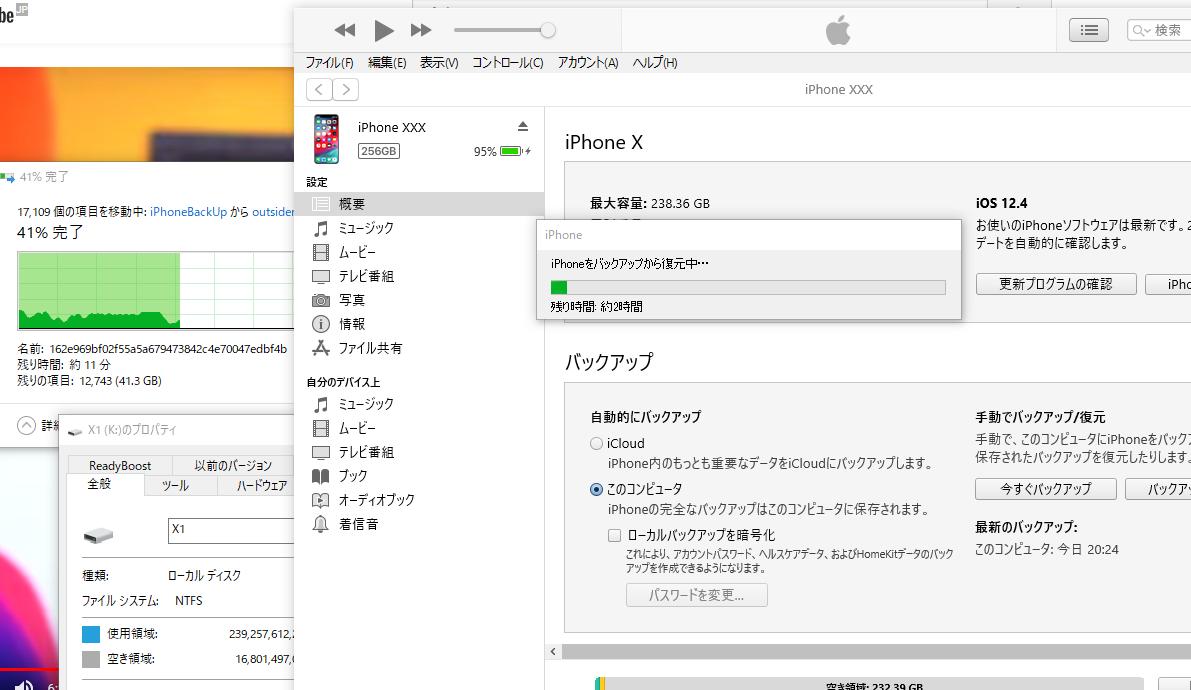Open the 編集(E) menu
Image resolution: width=1191 pixels, height=690 pixels.
coord(387,63)
